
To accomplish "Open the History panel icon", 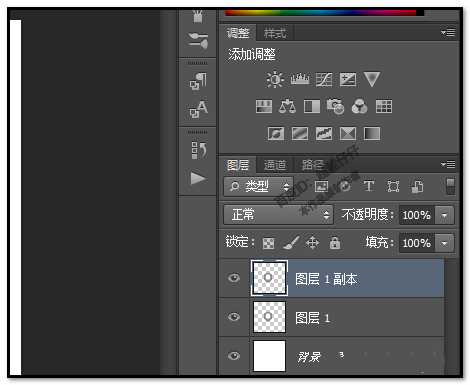I will (x=199, y=150).
